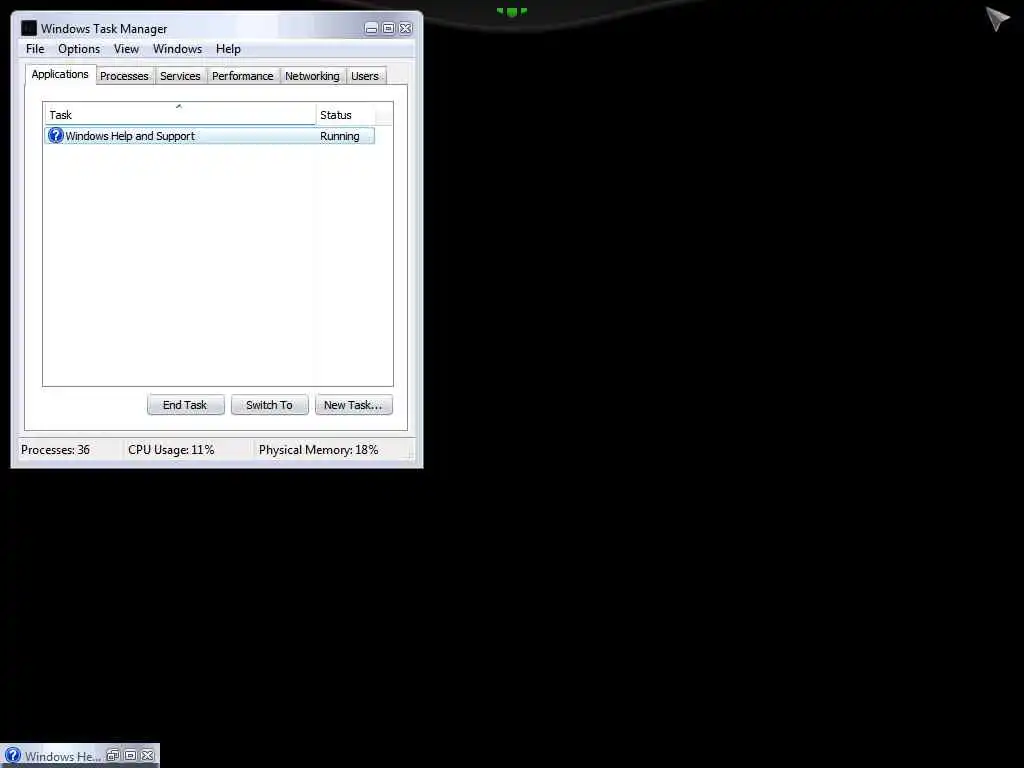Click the Running status cell
This screenshot has width=1024, height=768.
[x=340, y=136]
